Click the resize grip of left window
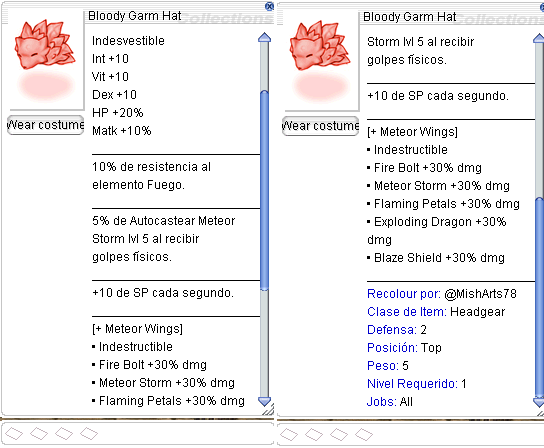Image resolution: width=544 pixels, height=448 pixels. click(269, 410)
